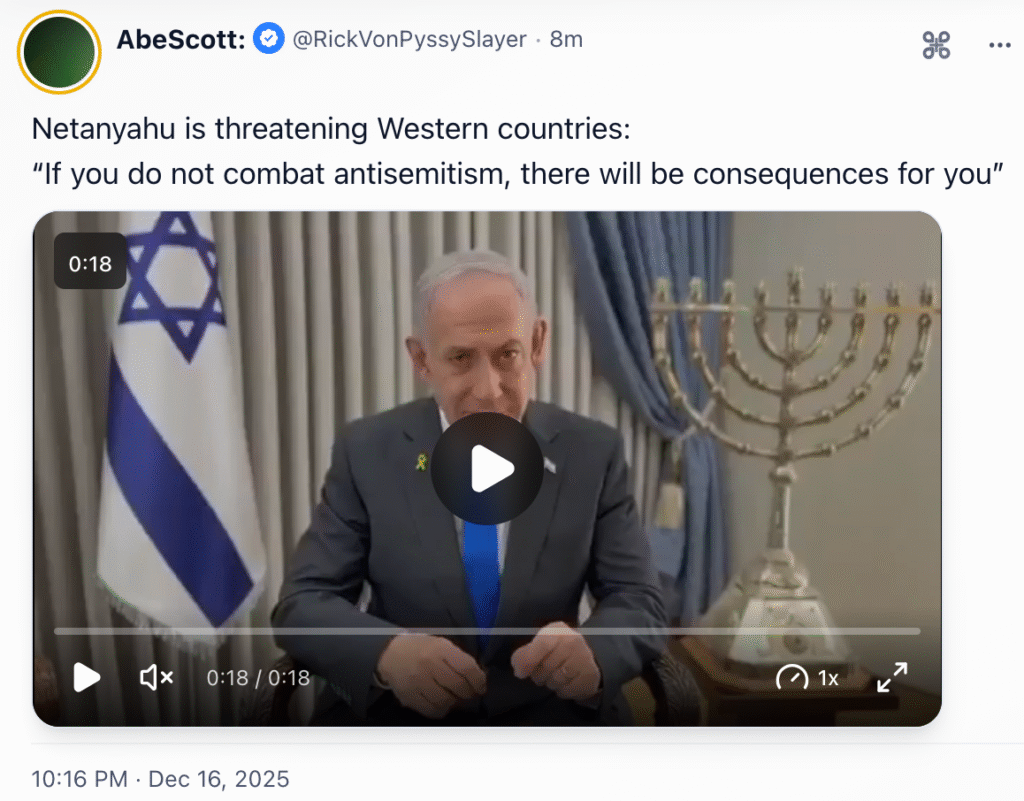
Task: Open the three-dot more options menu
Action: tap(999, 45)
